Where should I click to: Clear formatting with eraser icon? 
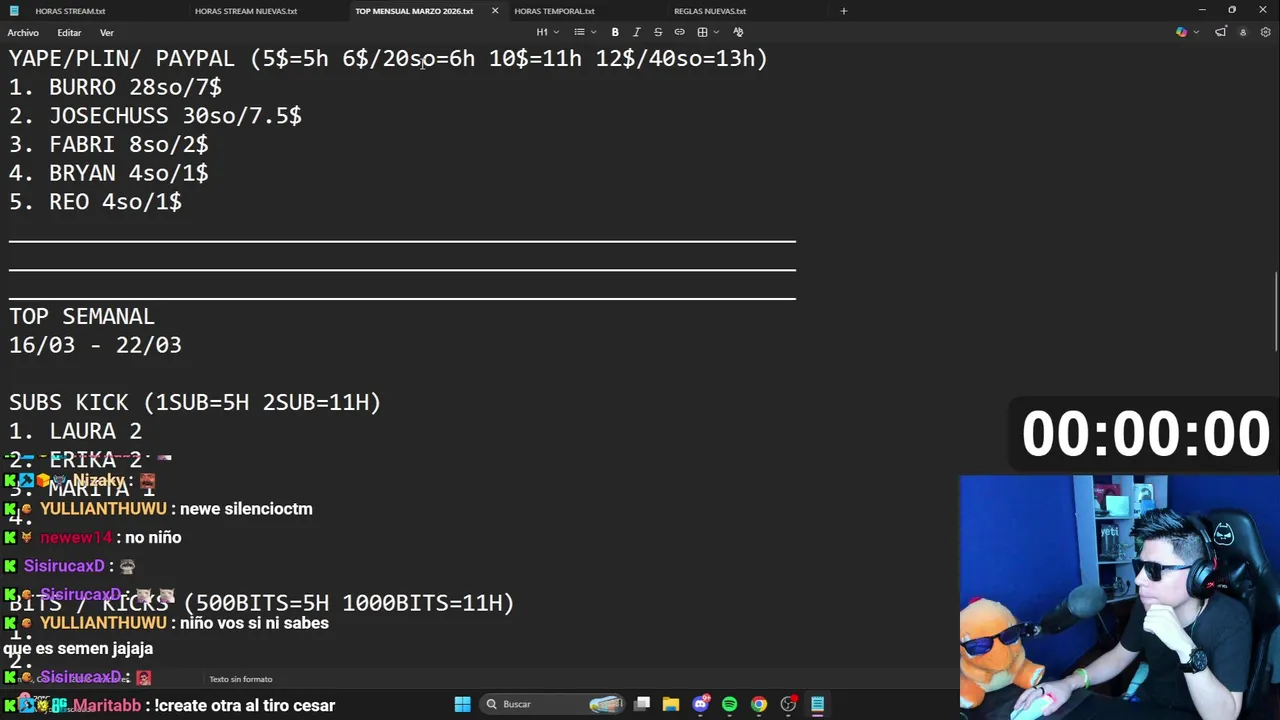[738, 32]
